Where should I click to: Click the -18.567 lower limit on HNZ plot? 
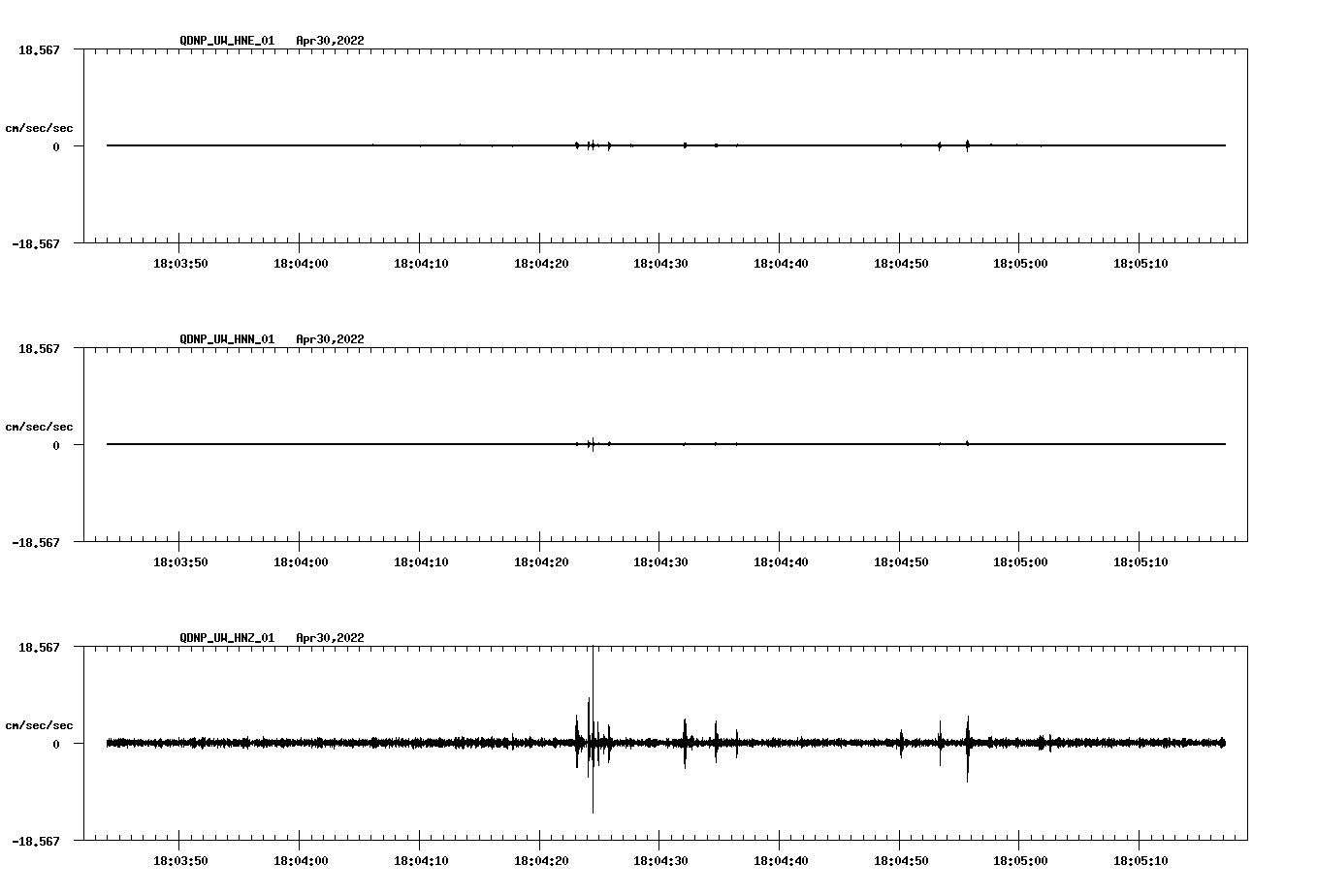[x=36, y=841]
